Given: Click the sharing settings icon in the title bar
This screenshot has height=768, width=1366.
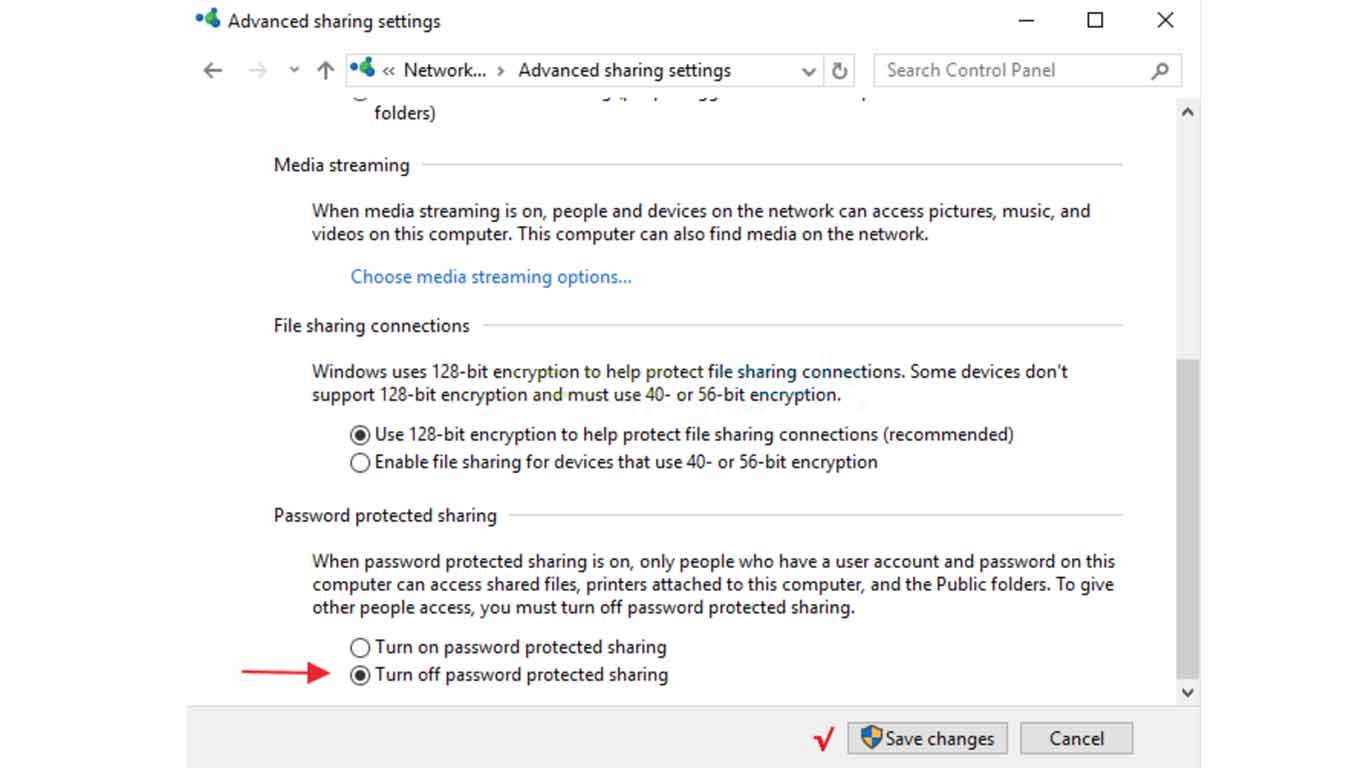Looking at the screenshot, I should click(x=207, y=18).
